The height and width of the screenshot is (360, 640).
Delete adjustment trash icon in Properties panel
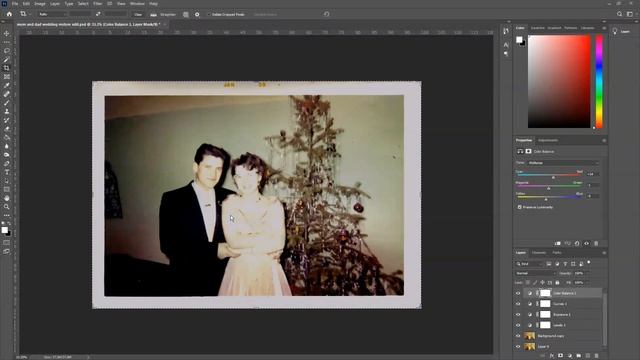point(596,243)
